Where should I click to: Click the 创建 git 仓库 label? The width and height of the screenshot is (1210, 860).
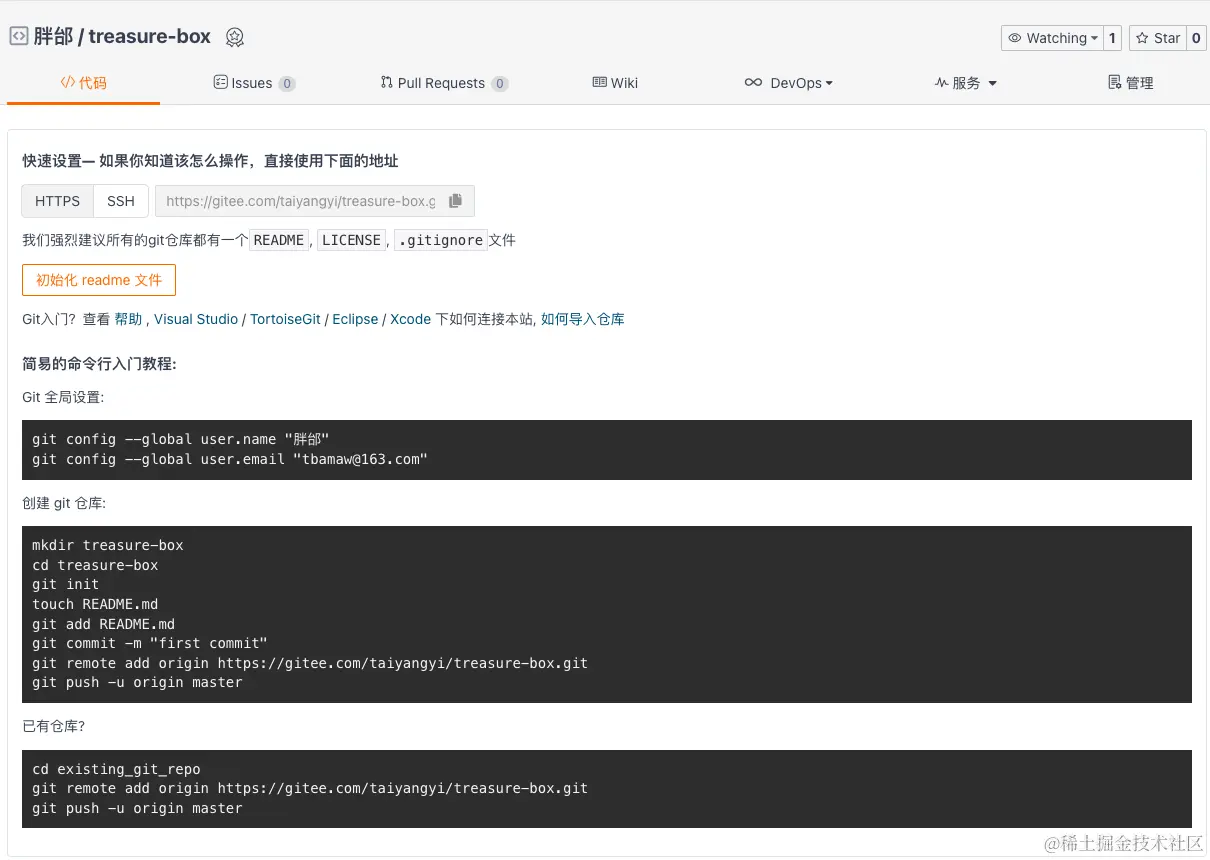tap(64, 503)
